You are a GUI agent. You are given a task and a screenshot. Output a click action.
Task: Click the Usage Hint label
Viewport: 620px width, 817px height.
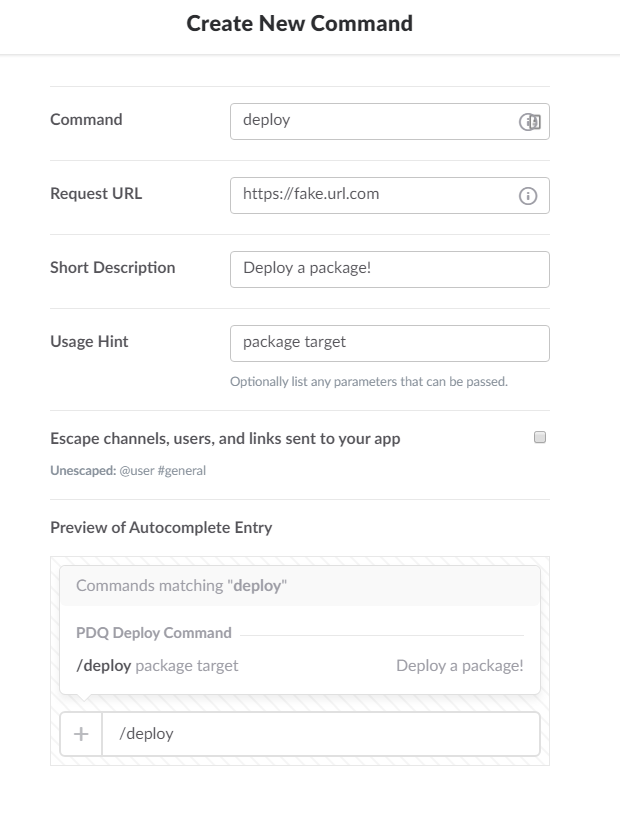(89, 342)
